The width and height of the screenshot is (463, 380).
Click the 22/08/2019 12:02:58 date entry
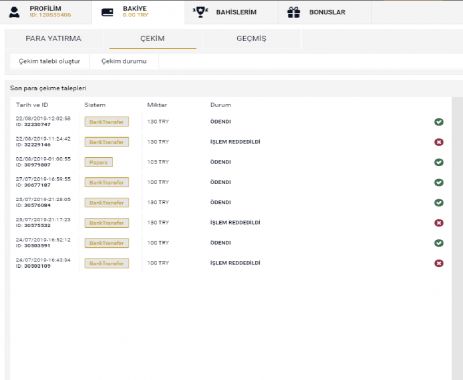coord(43,118)
